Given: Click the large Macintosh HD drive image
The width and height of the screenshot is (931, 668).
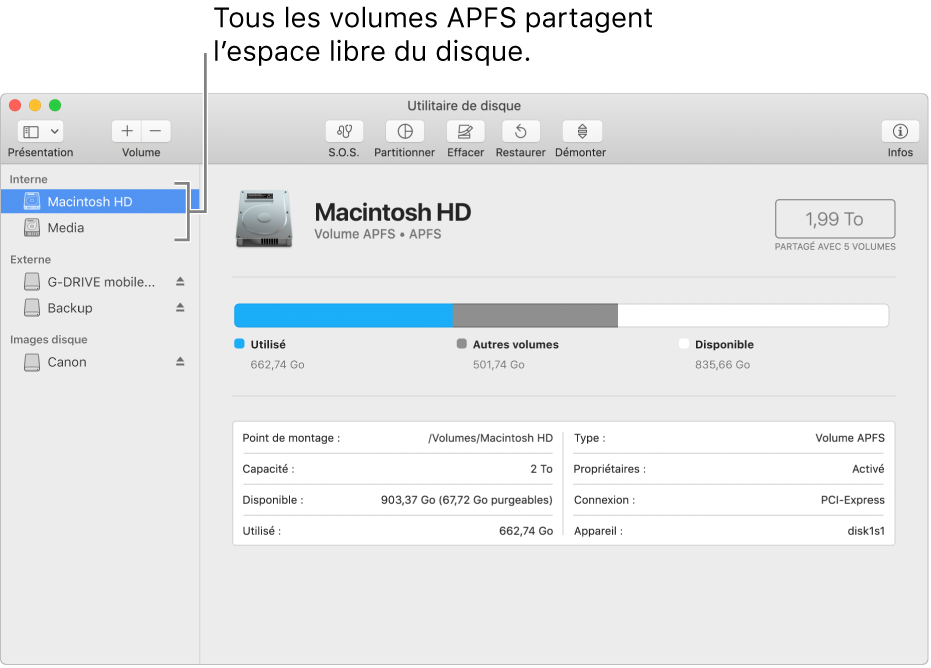Looking at the screenshot, I should click(264, 219).
